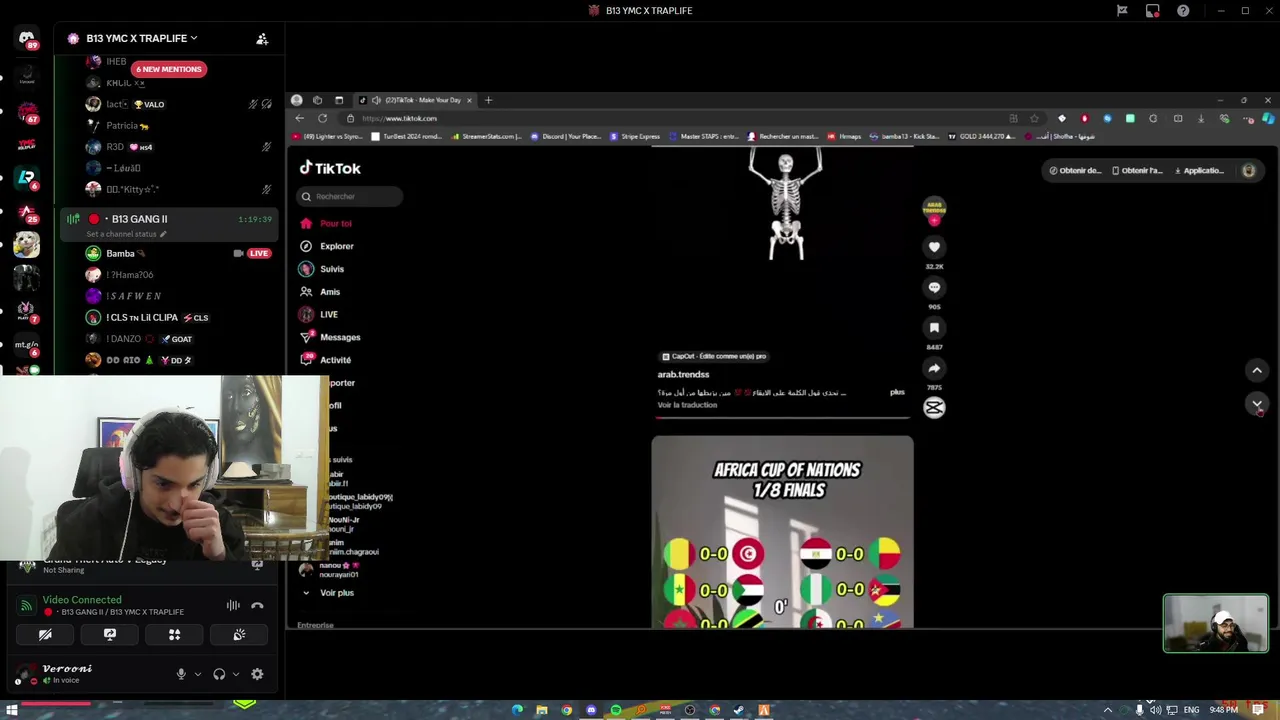
Task: Open the StreamerStats.com bookmark
Action: tap(486, 136)
